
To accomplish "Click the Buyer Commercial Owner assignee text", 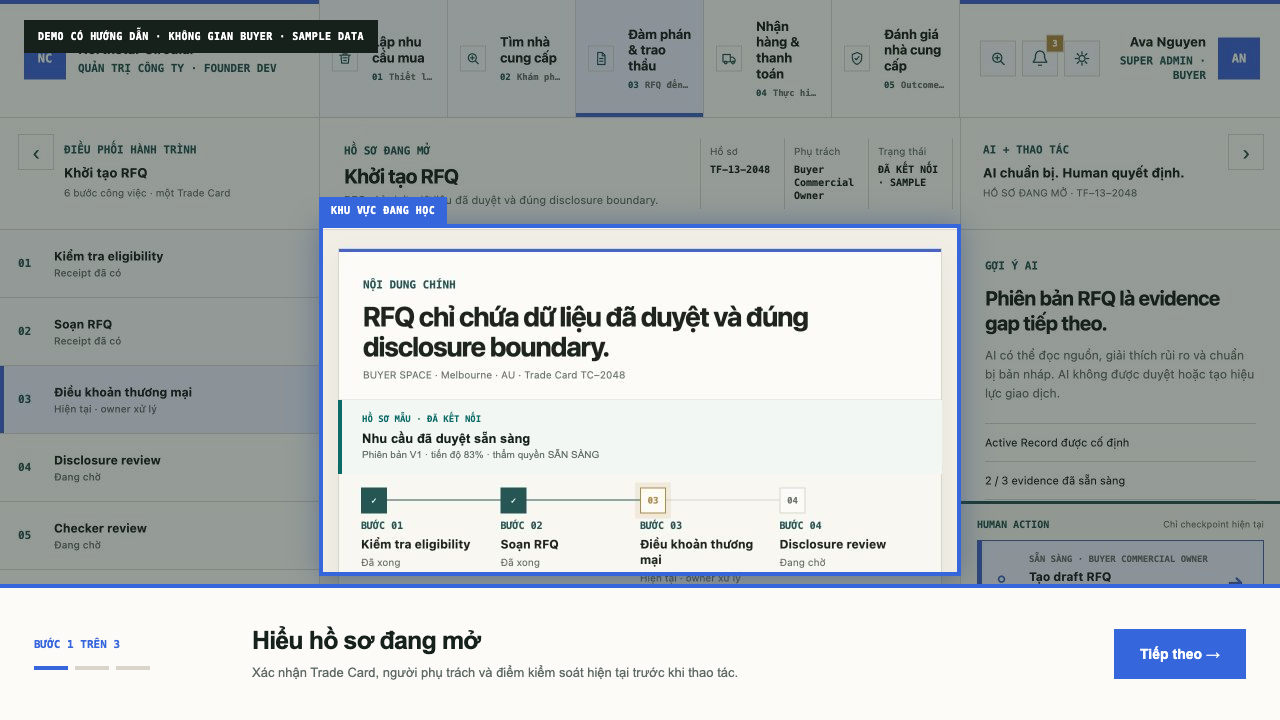I will [824, 183].
